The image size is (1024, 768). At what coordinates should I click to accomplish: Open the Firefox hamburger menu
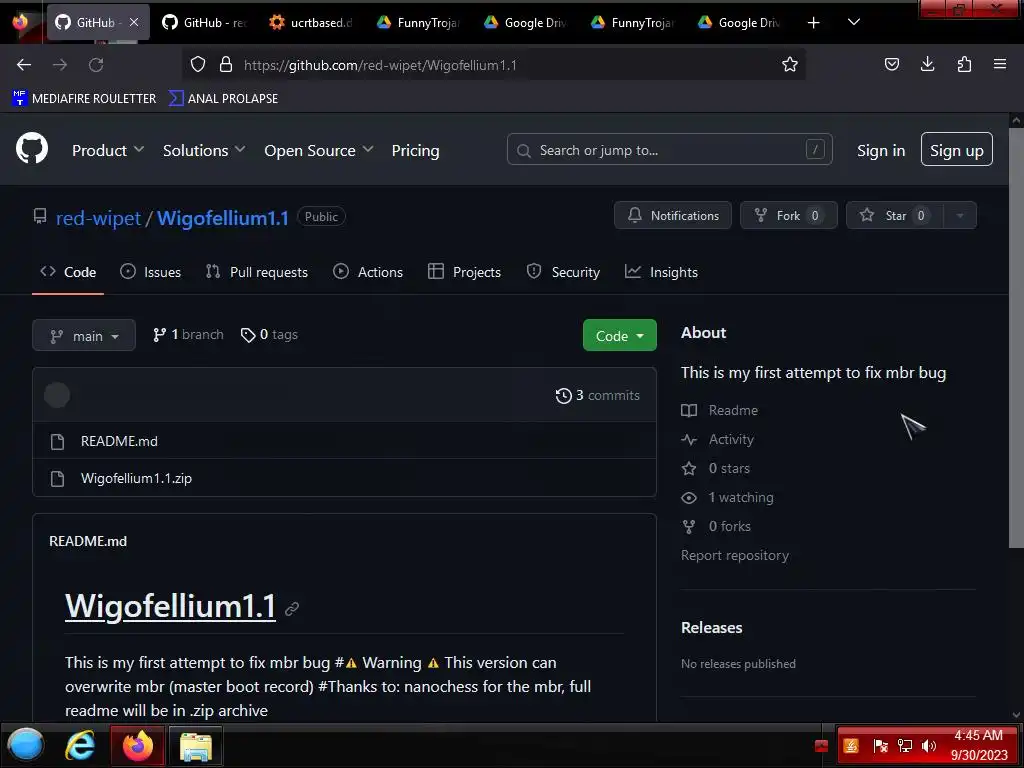click(x=1000, y=65)
